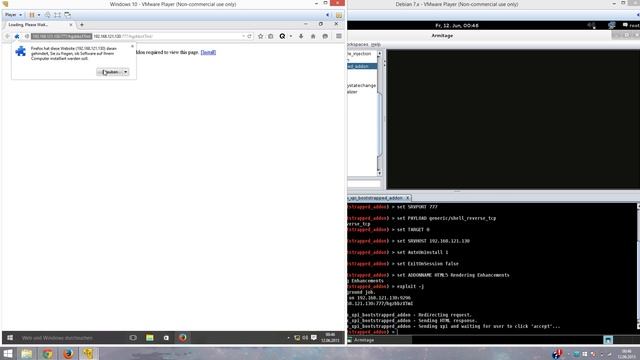Click the Windows 10 VM Start button
Viewport: 640px width, 360px height.
[x=10, y=338]
